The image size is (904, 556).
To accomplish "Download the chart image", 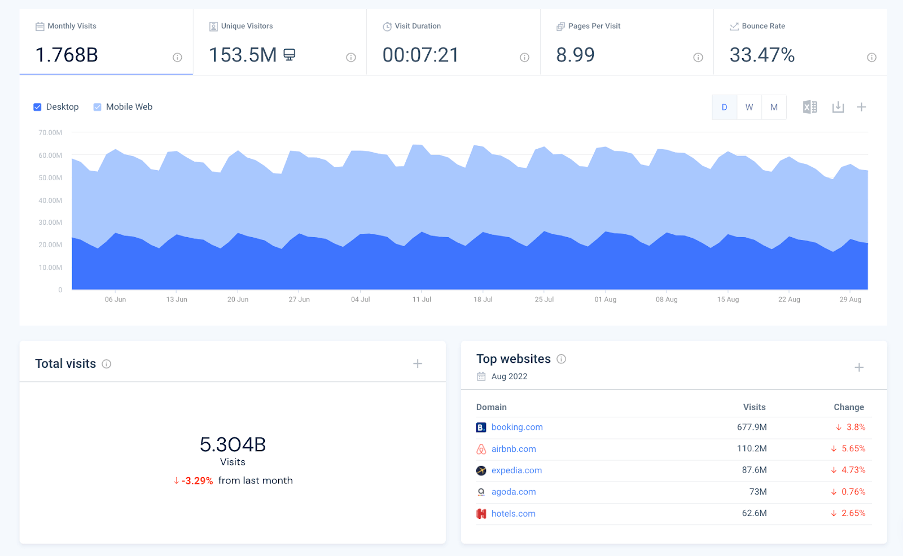I will [x=838, y=107].
